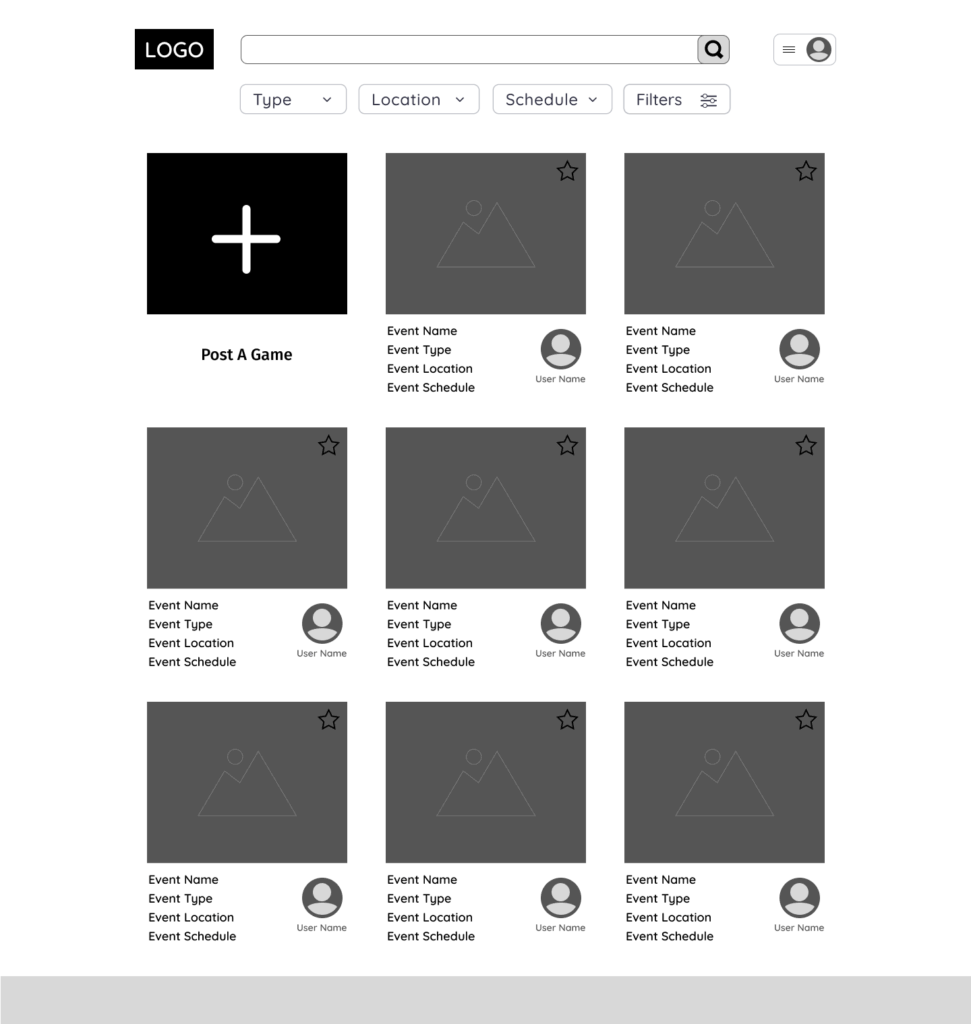The height and width of the screenshot is (1024, 971).
Task: Click User Name under bottom-row right avatar
Action: pos(799,927)
